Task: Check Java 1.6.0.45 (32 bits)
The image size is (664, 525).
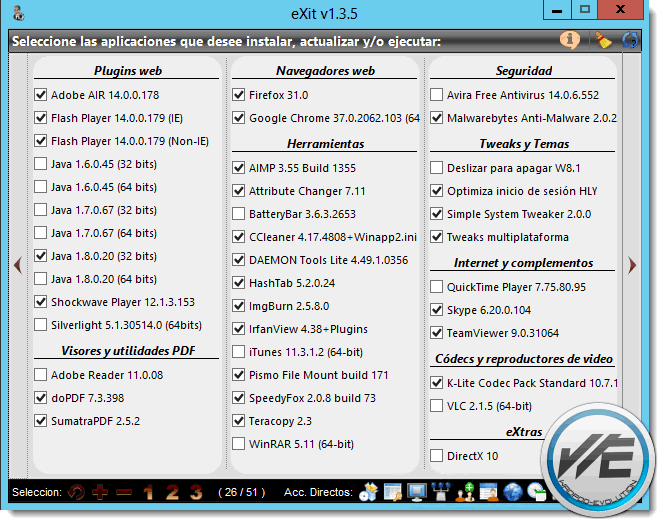Action: click(41, 163)
